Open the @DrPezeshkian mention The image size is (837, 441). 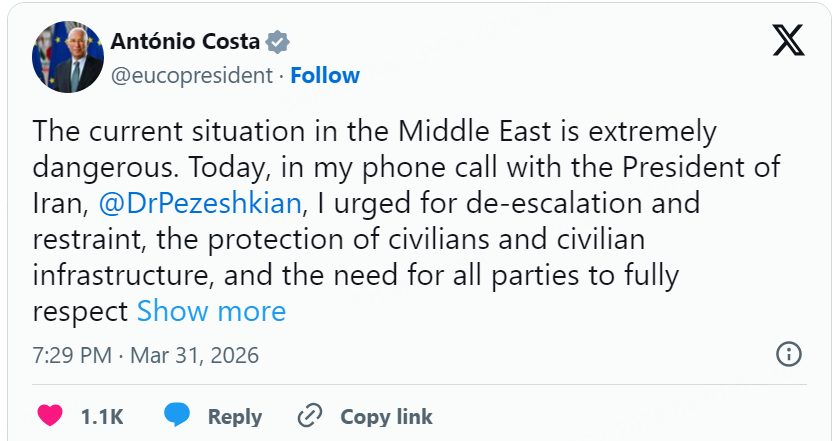[200, 203]
